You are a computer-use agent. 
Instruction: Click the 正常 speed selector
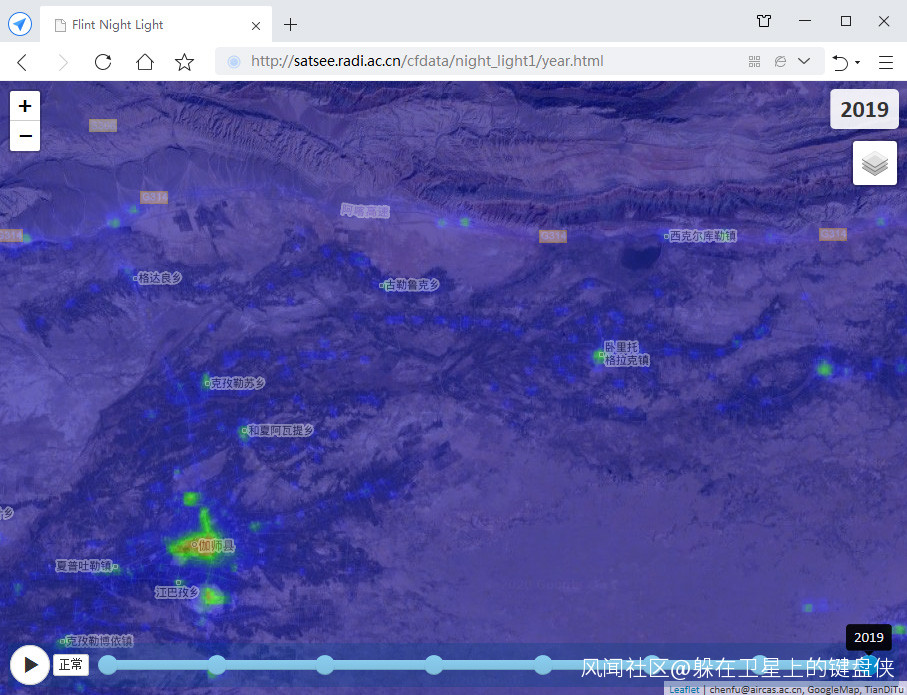tap(71, 665)
